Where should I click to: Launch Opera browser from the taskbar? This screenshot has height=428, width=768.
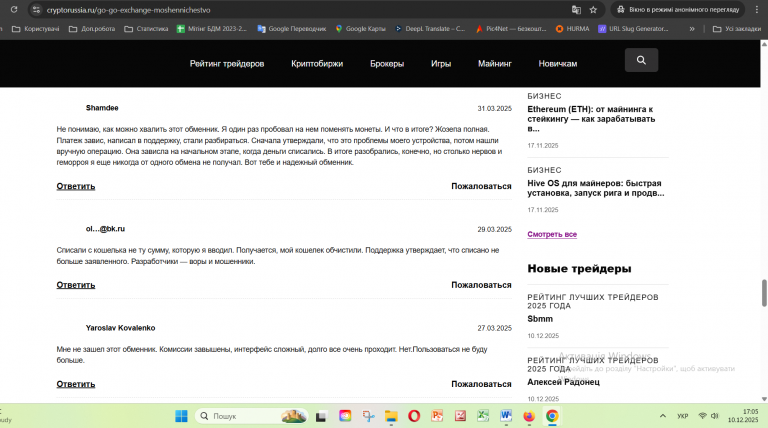pyautogui.click(x=414, y=416)
